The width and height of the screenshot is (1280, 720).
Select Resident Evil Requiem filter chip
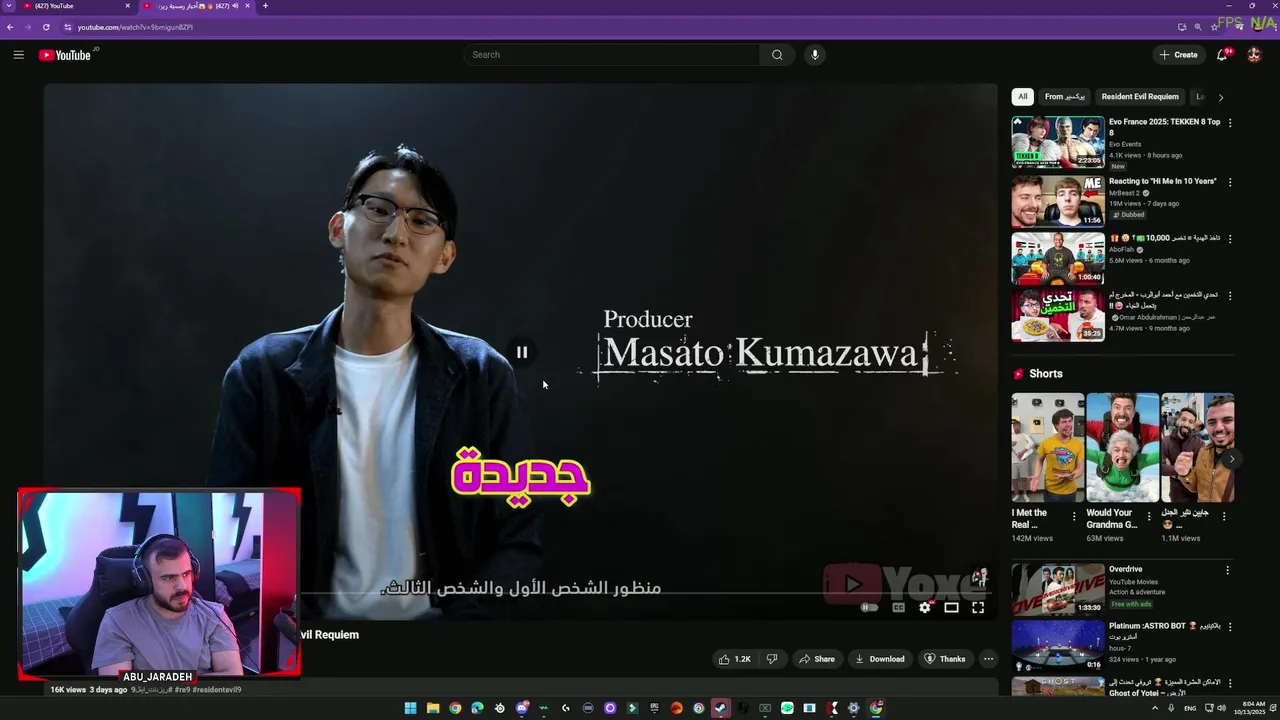click(1140, 97)
